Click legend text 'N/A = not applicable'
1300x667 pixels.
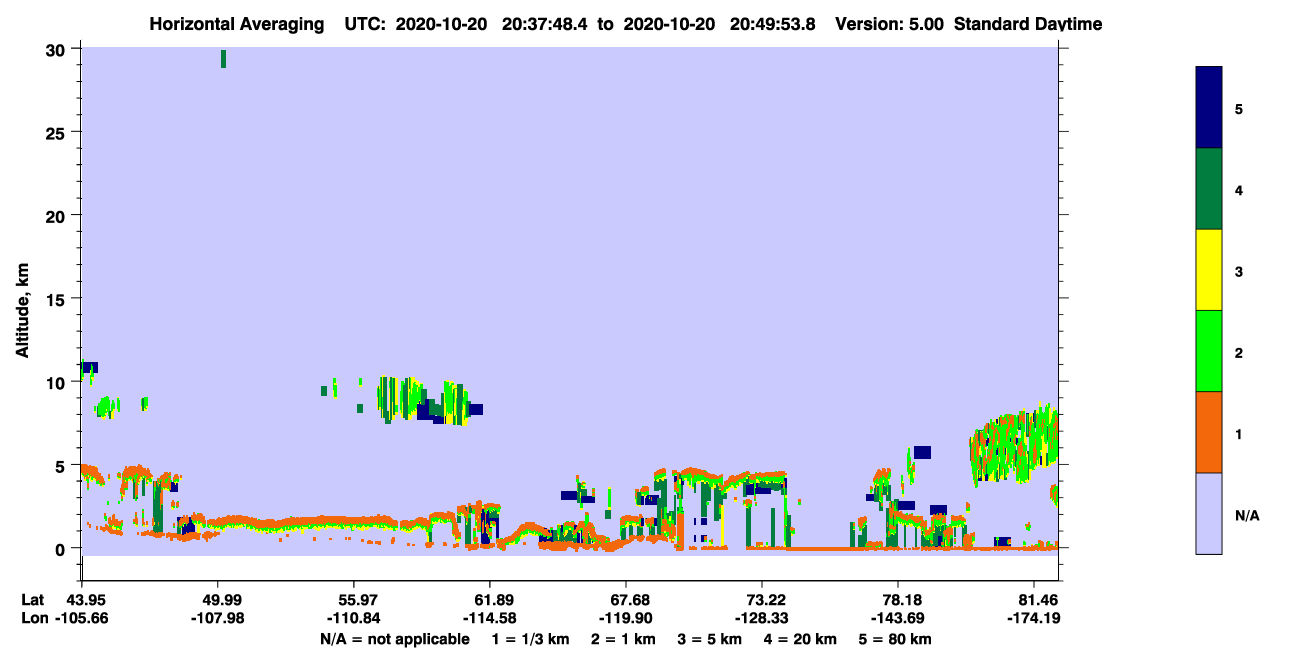[x=395, y=639]
